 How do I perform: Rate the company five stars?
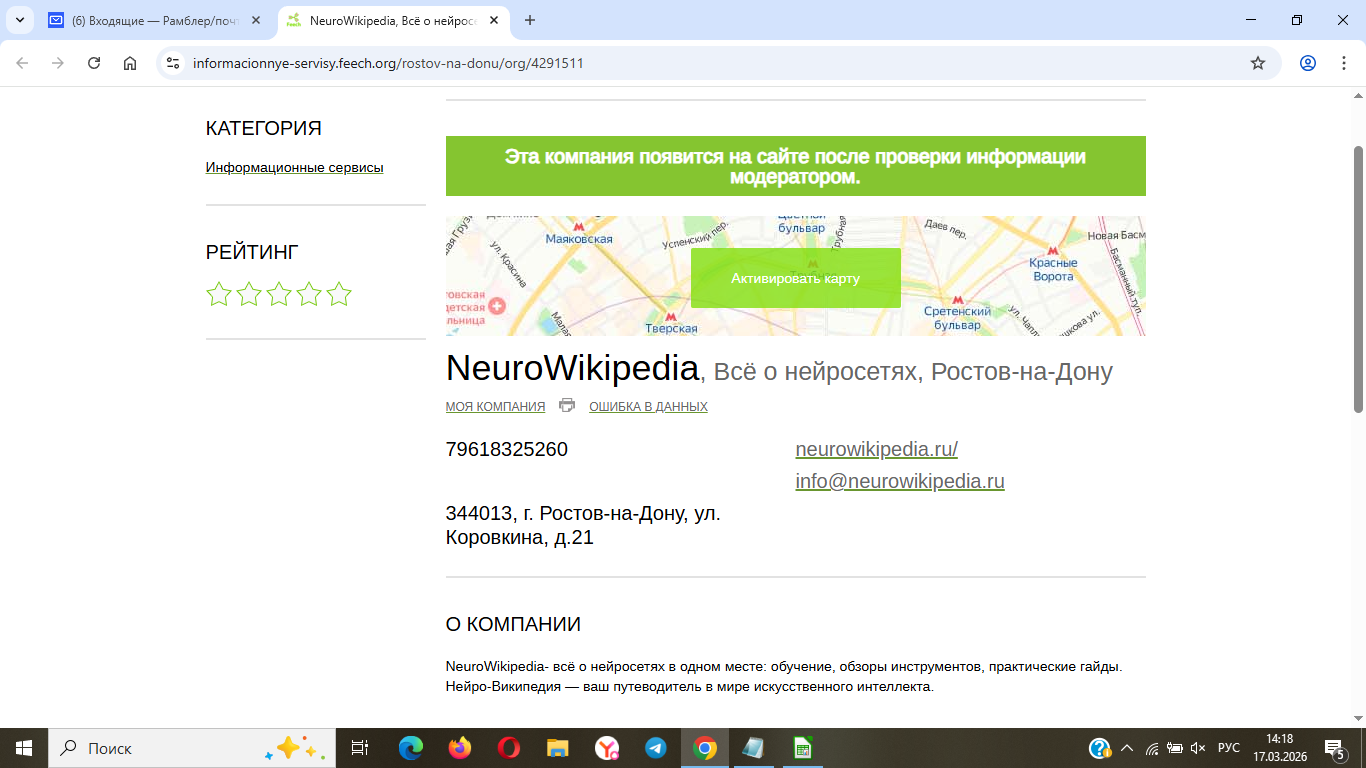tap(339, 294)
